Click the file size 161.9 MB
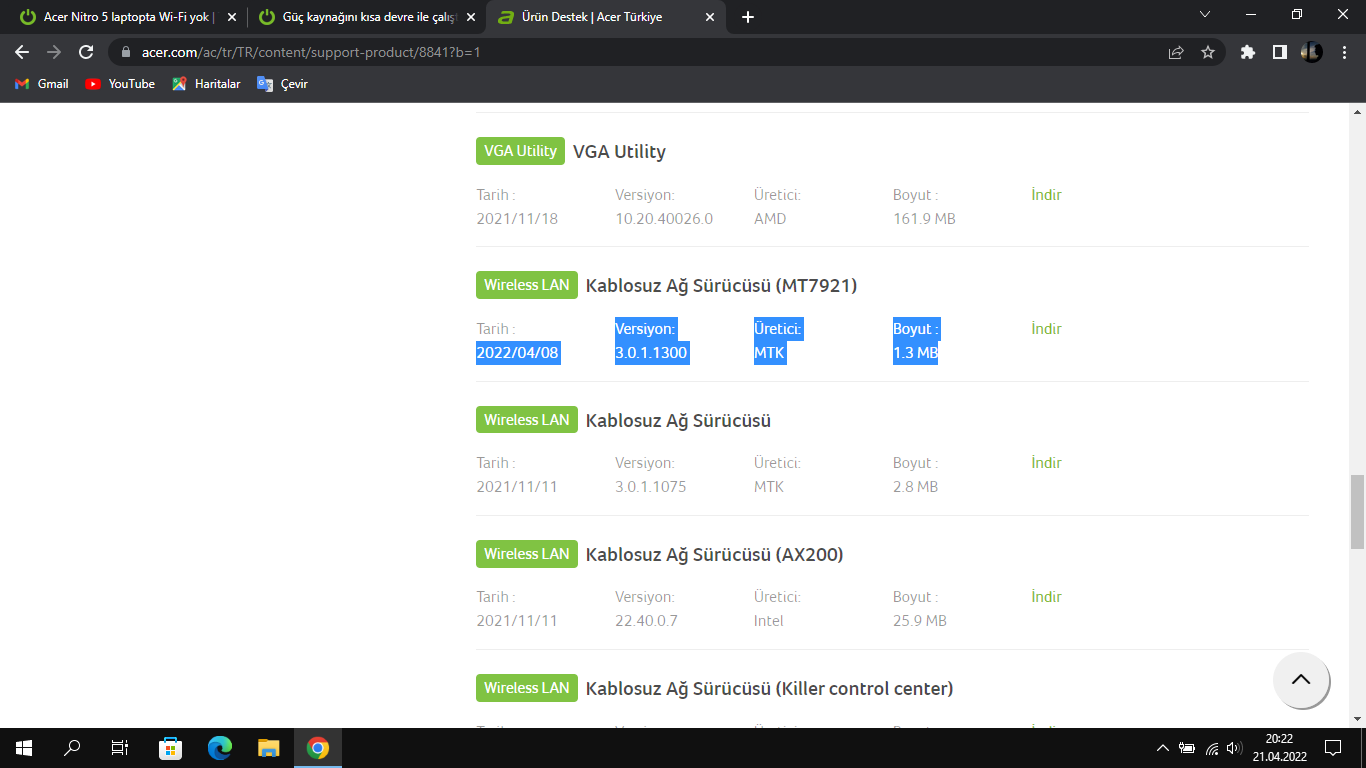Image resolution: width=1366 pixels, height=768 pixels. [924, 219]
